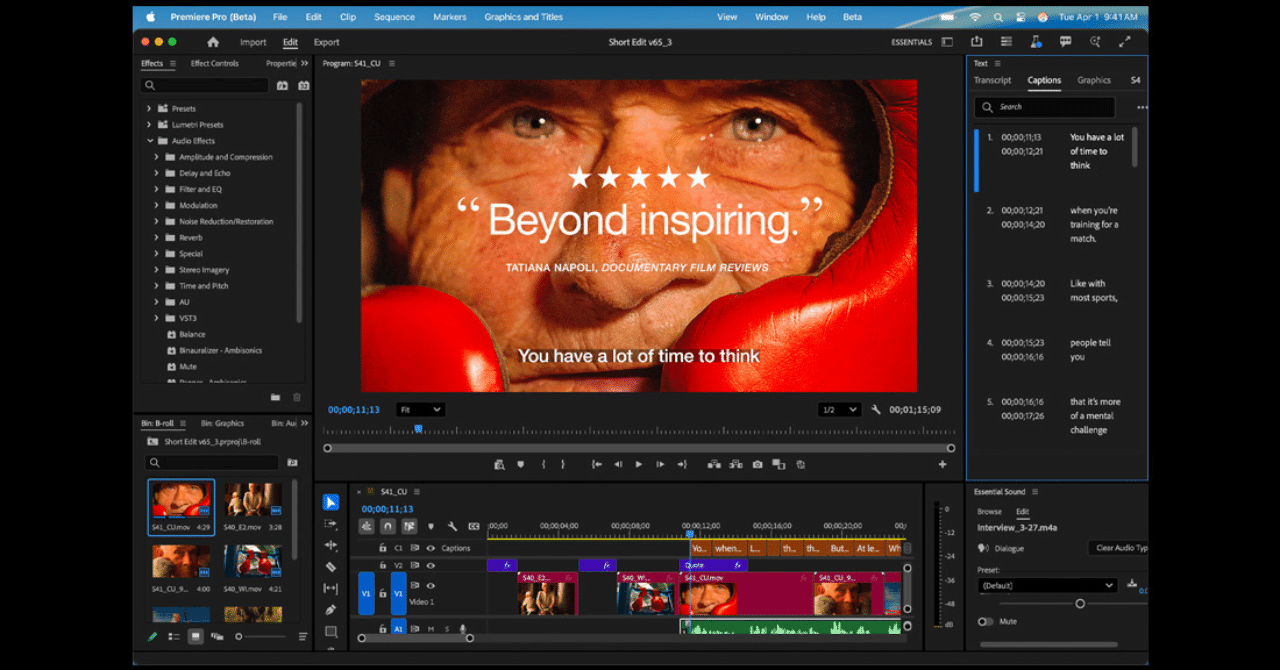Click the Quick Export share icon

(x=976, y=42)
